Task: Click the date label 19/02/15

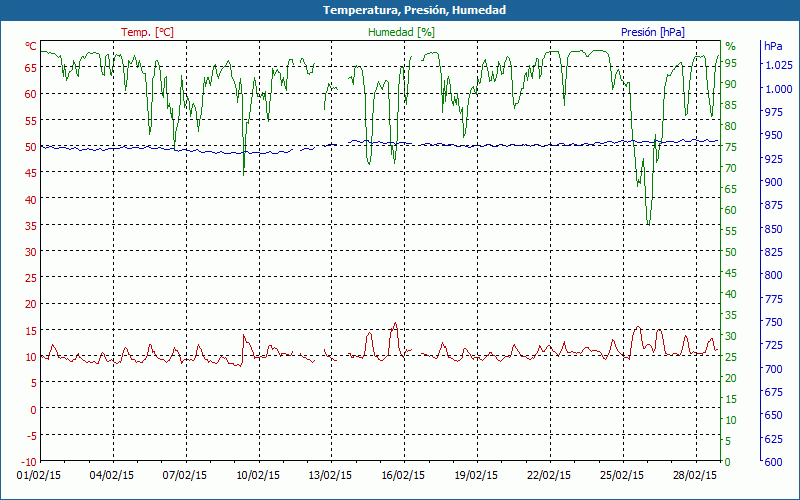Action: 476,475
